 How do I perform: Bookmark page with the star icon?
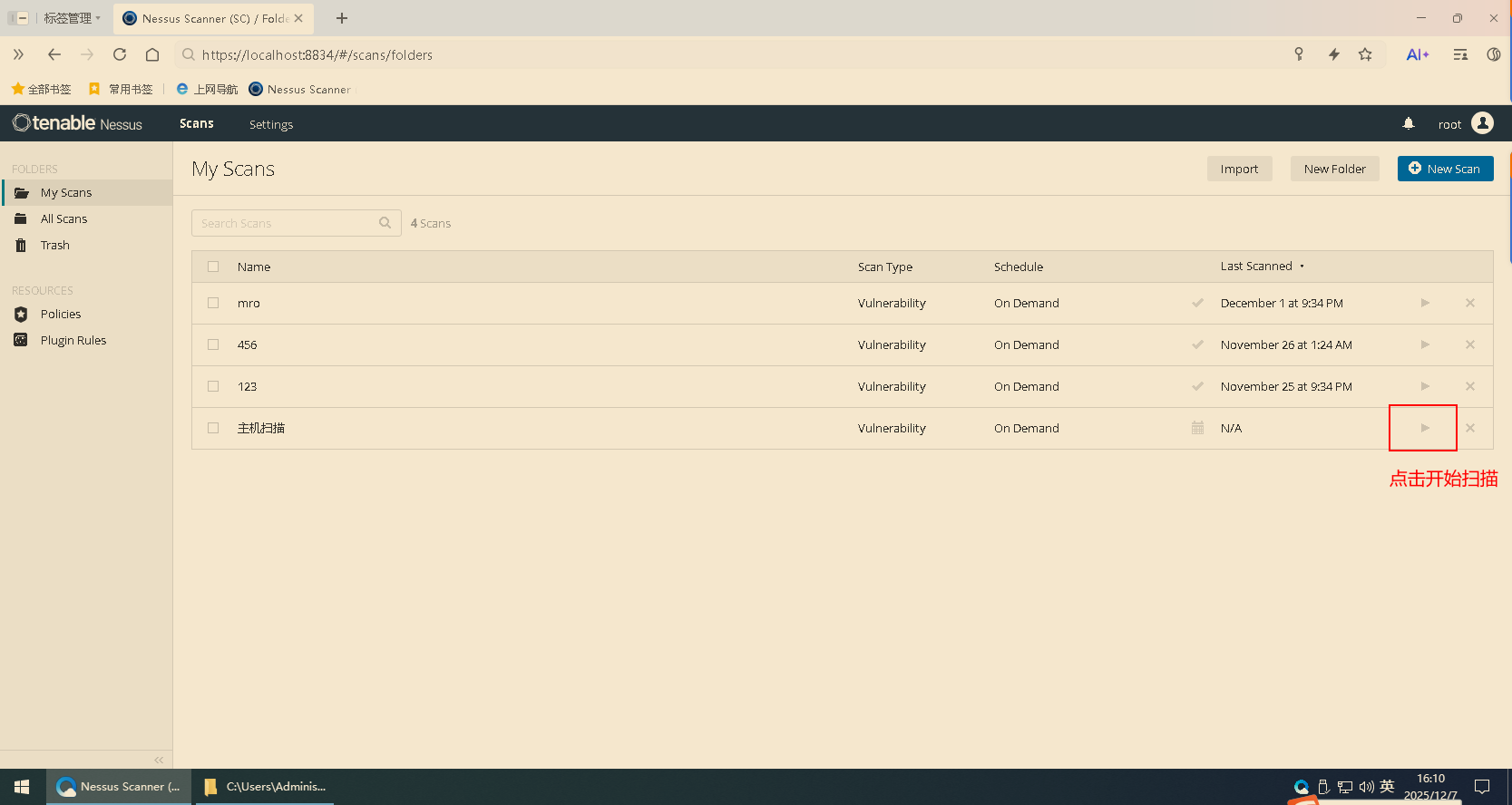[1364, 54]
